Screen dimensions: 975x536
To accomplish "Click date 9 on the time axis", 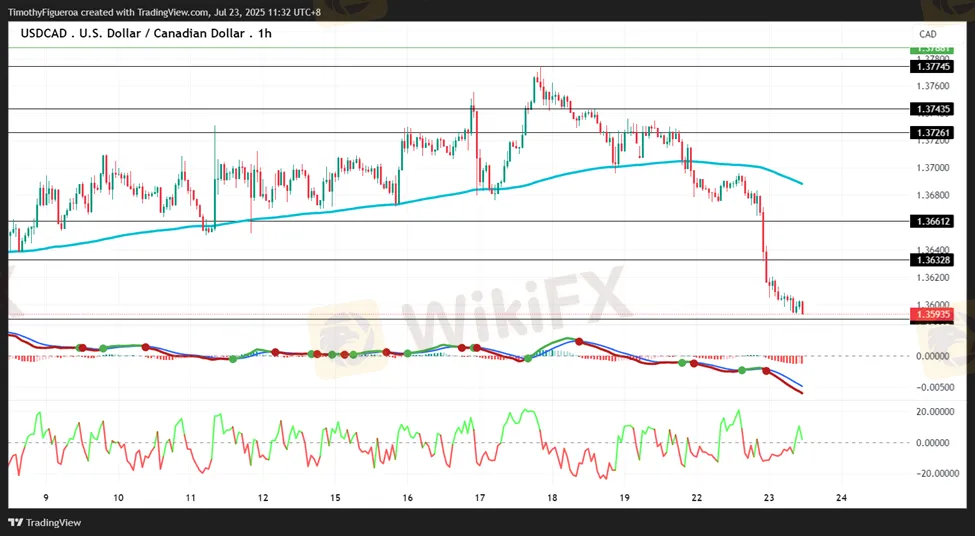I will click(x=47, y=498).
